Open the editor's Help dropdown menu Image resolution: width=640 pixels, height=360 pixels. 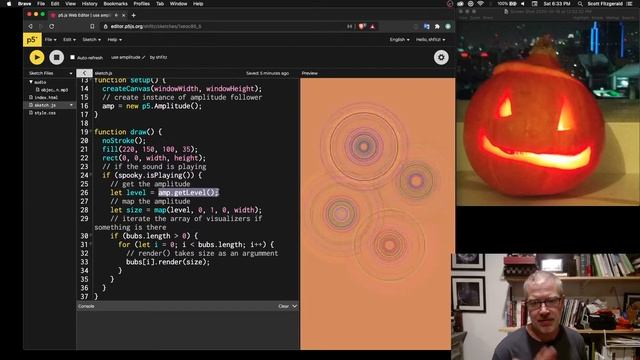[x=114, y=40]
